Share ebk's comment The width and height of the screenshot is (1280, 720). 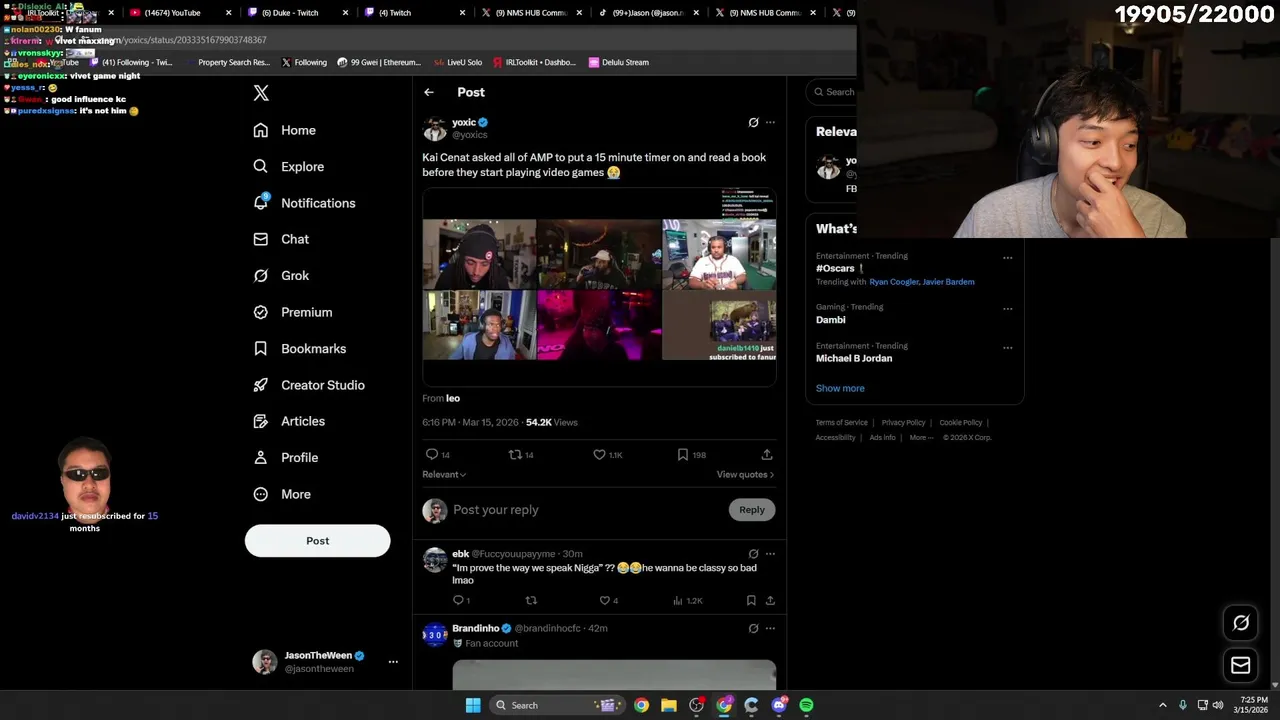[x=770, y=600]
